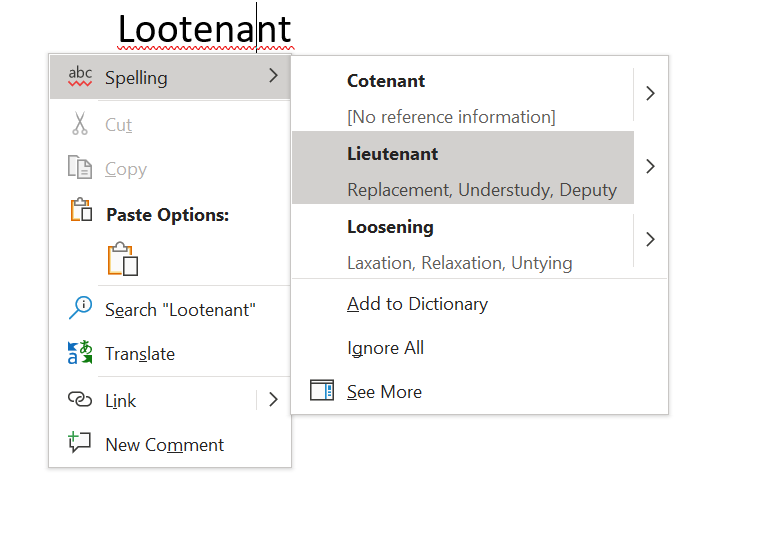The height and width of the screenshot is (544, 781).
Task: Click the Copy pages icon
Action: click(80, 167)
